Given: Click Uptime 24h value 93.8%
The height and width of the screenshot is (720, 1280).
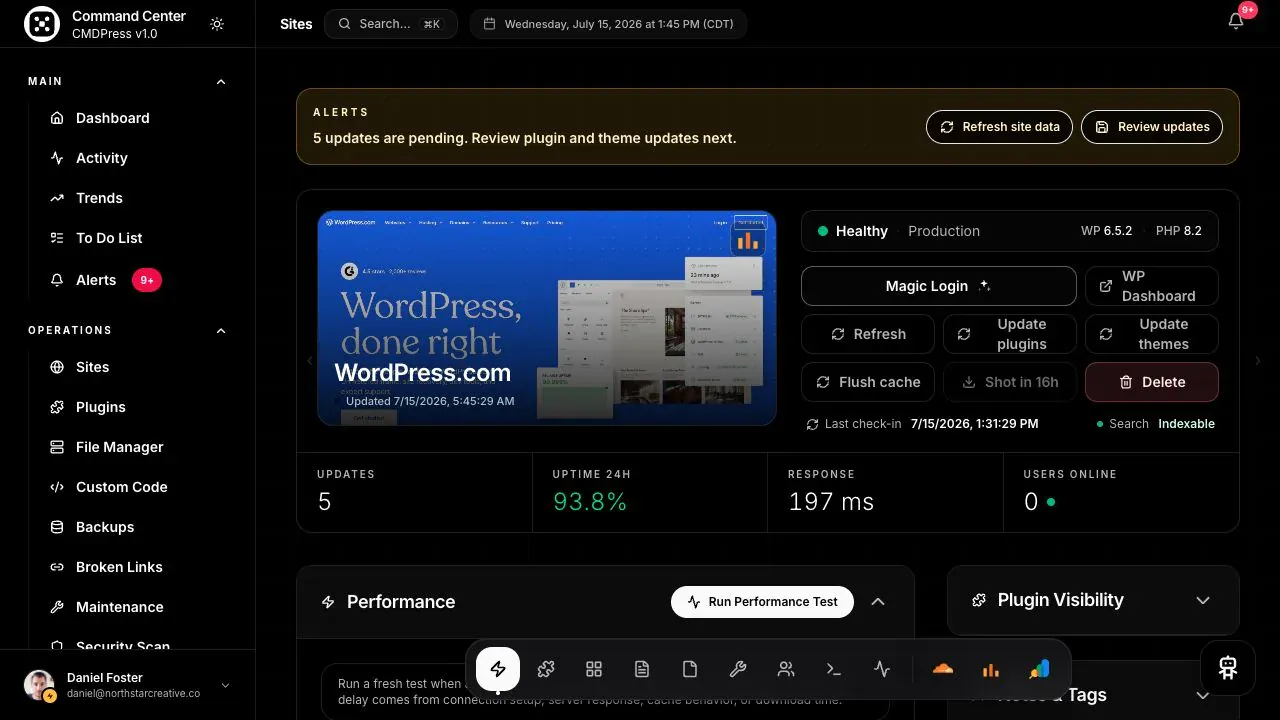Looking at the screenshot, I should (x=590, y=502).
